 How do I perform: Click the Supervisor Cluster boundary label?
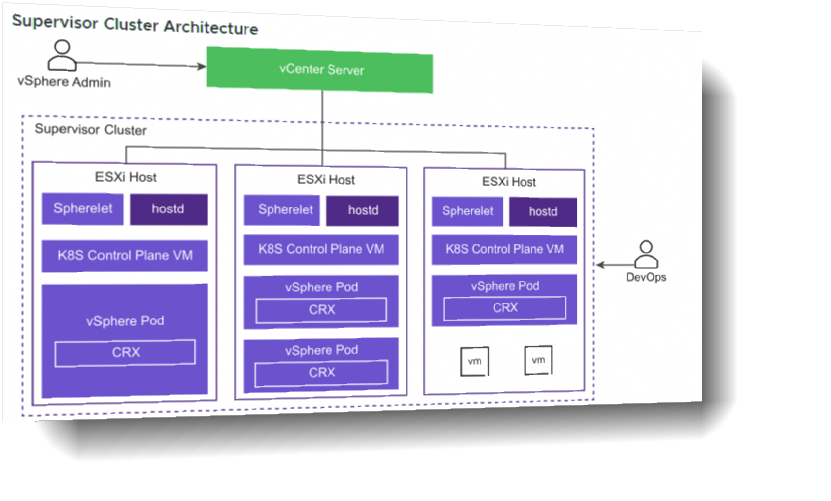[90, 130]
